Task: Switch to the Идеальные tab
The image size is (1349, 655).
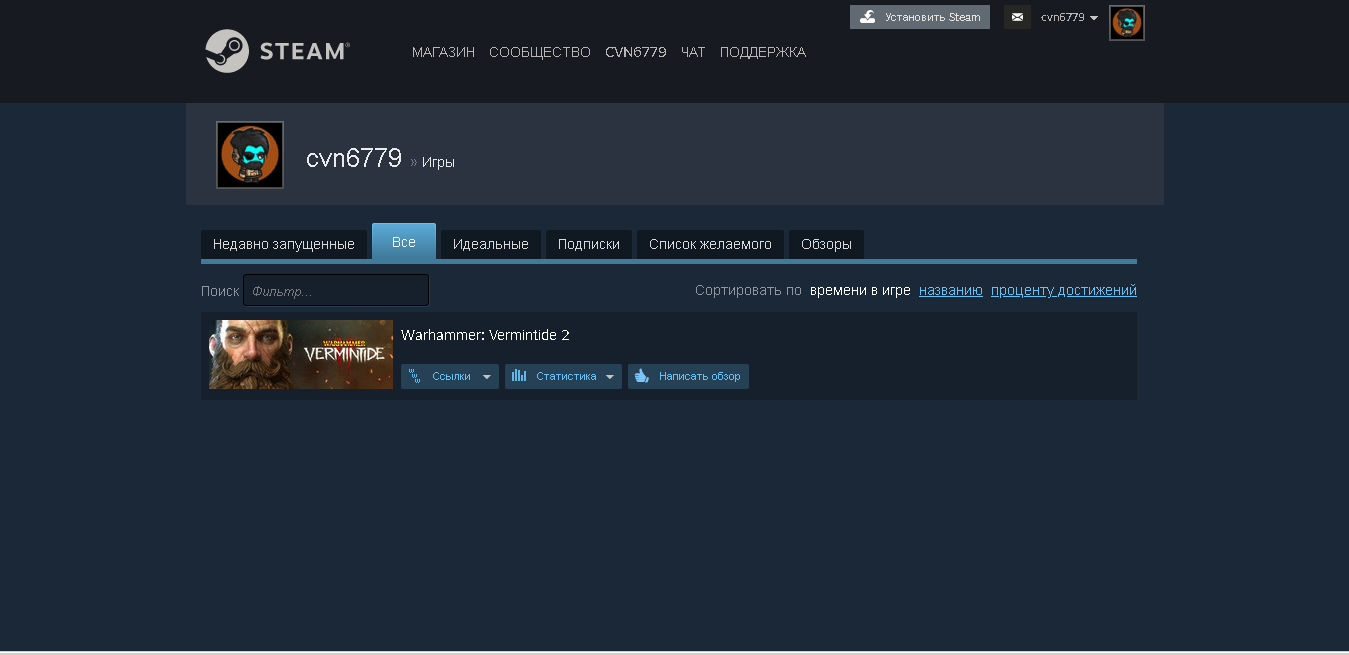Action: point(491,244)
